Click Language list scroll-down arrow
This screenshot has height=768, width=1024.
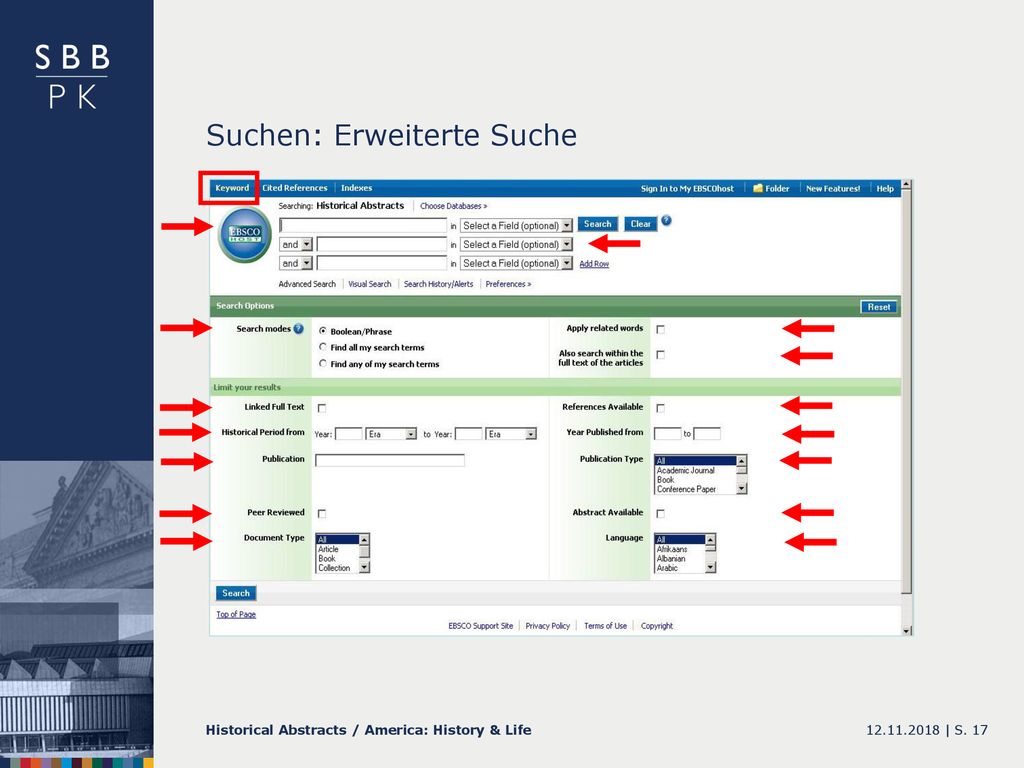711,568
